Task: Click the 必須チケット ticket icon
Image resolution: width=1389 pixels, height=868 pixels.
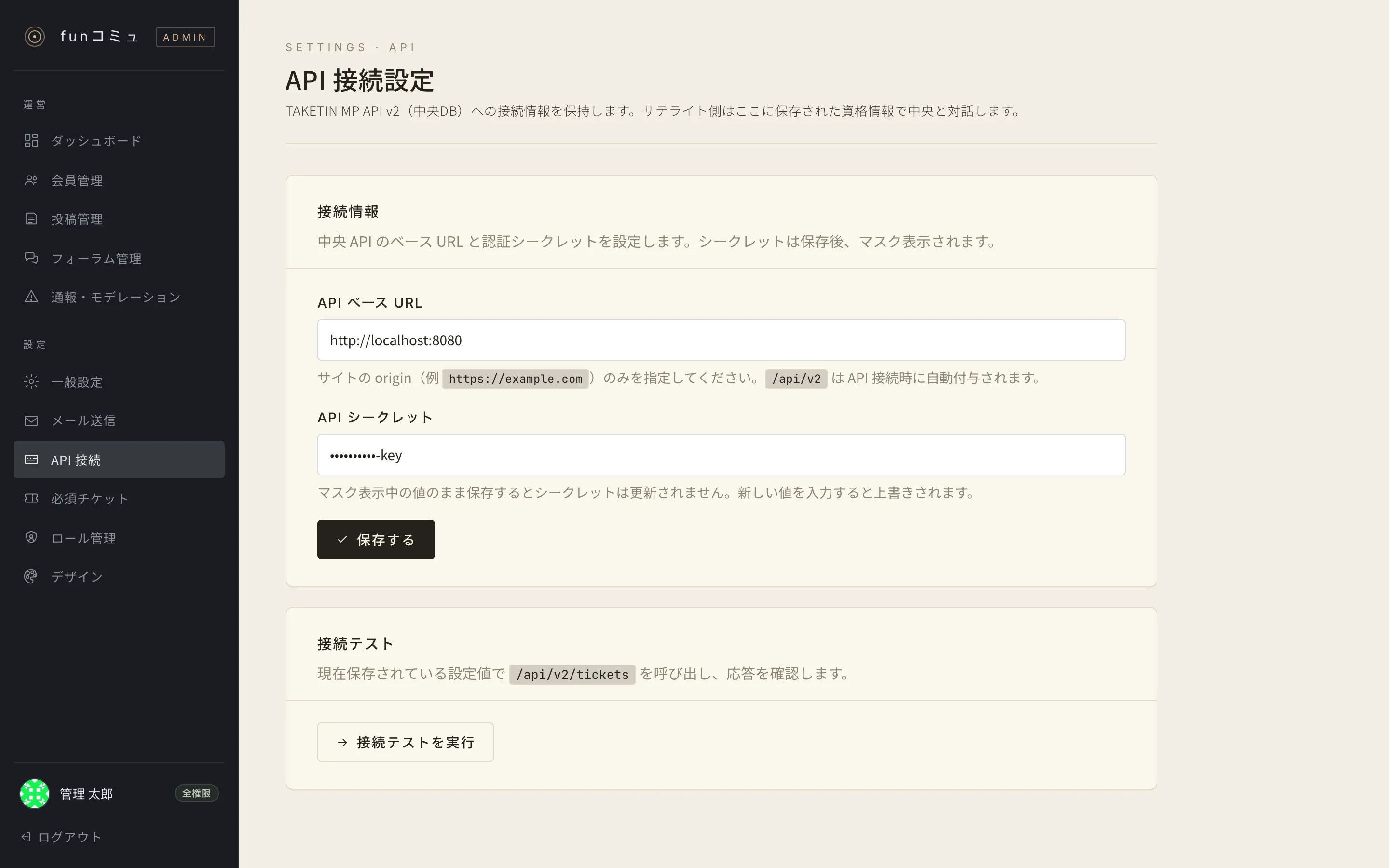Action: point(31,498)
